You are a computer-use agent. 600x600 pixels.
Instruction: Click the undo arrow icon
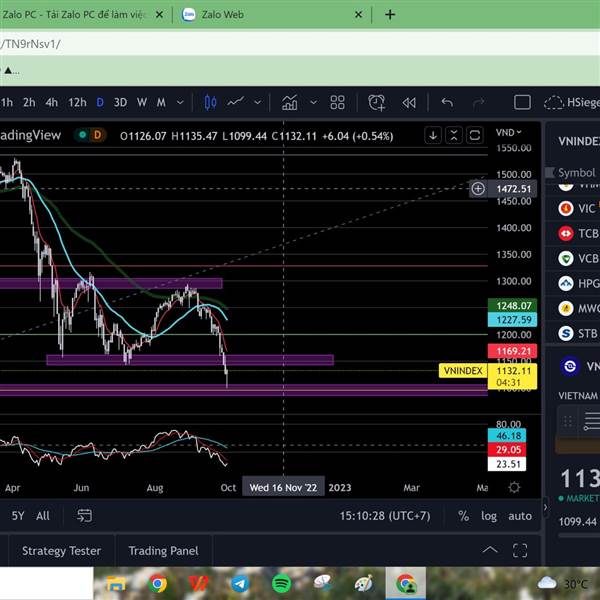coord(447,103)
